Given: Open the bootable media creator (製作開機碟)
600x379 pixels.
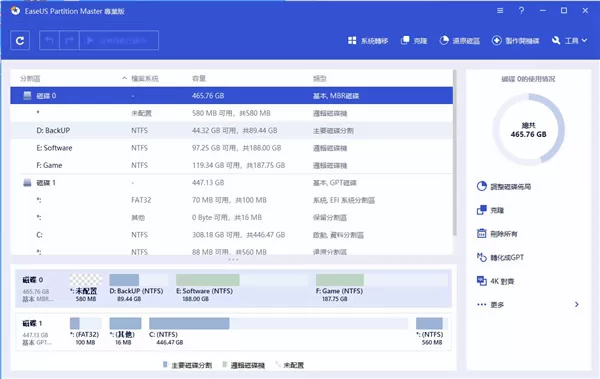Looking at the screenshot, I should pyautogui.click(x=515, y=41).
